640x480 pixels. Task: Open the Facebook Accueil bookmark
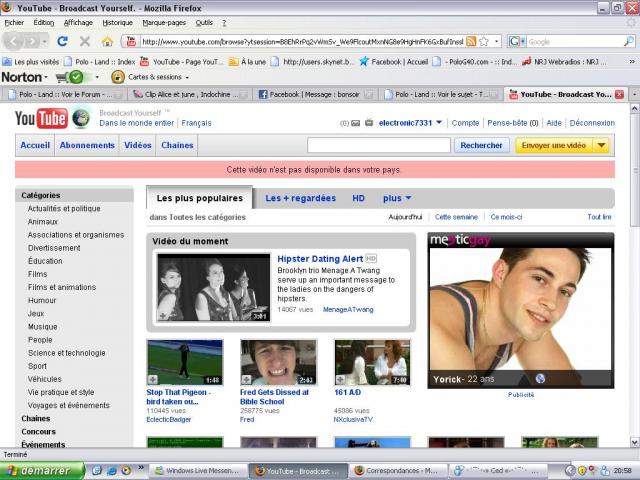(394, 62)
